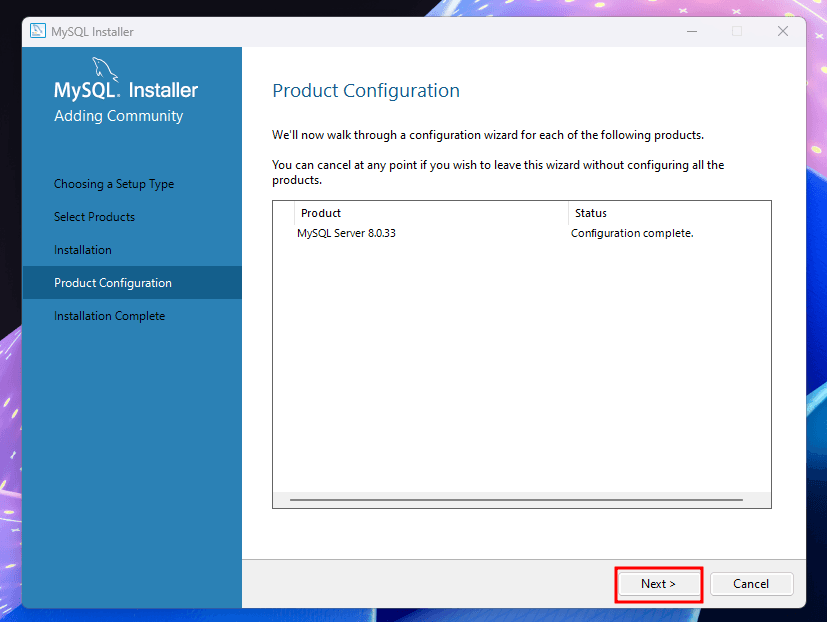Click the Cancel button
The image size is (827, 622).
coord(752,584)
